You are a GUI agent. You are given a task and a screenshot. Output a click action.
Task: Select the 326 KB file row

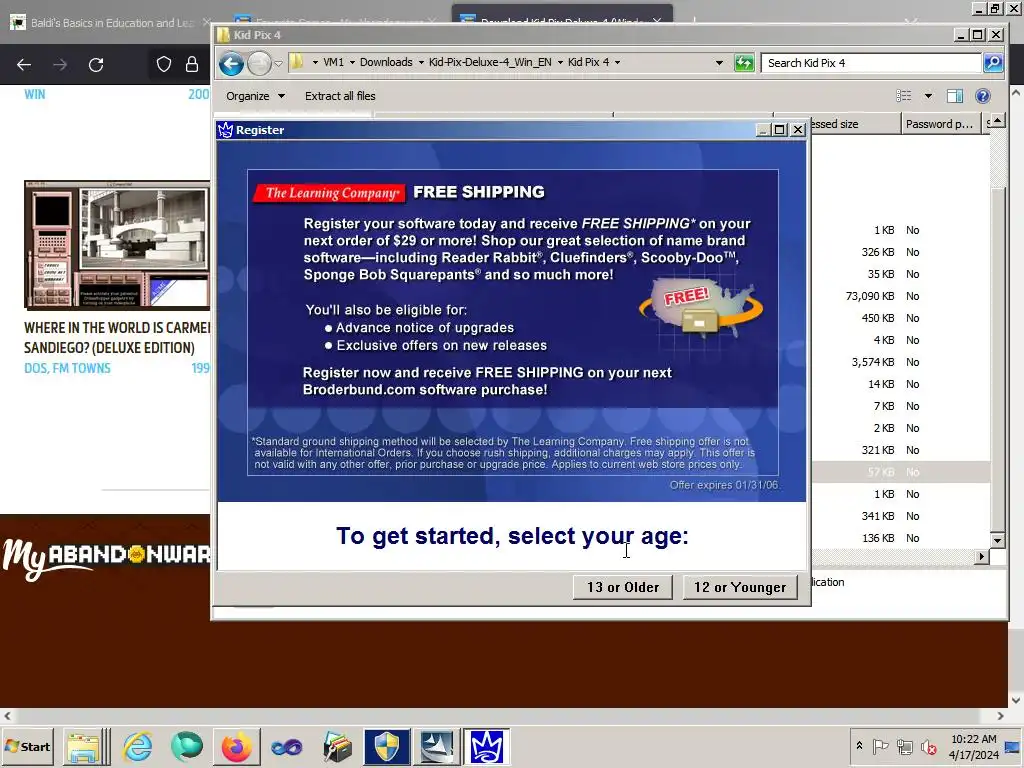[900, 252]
